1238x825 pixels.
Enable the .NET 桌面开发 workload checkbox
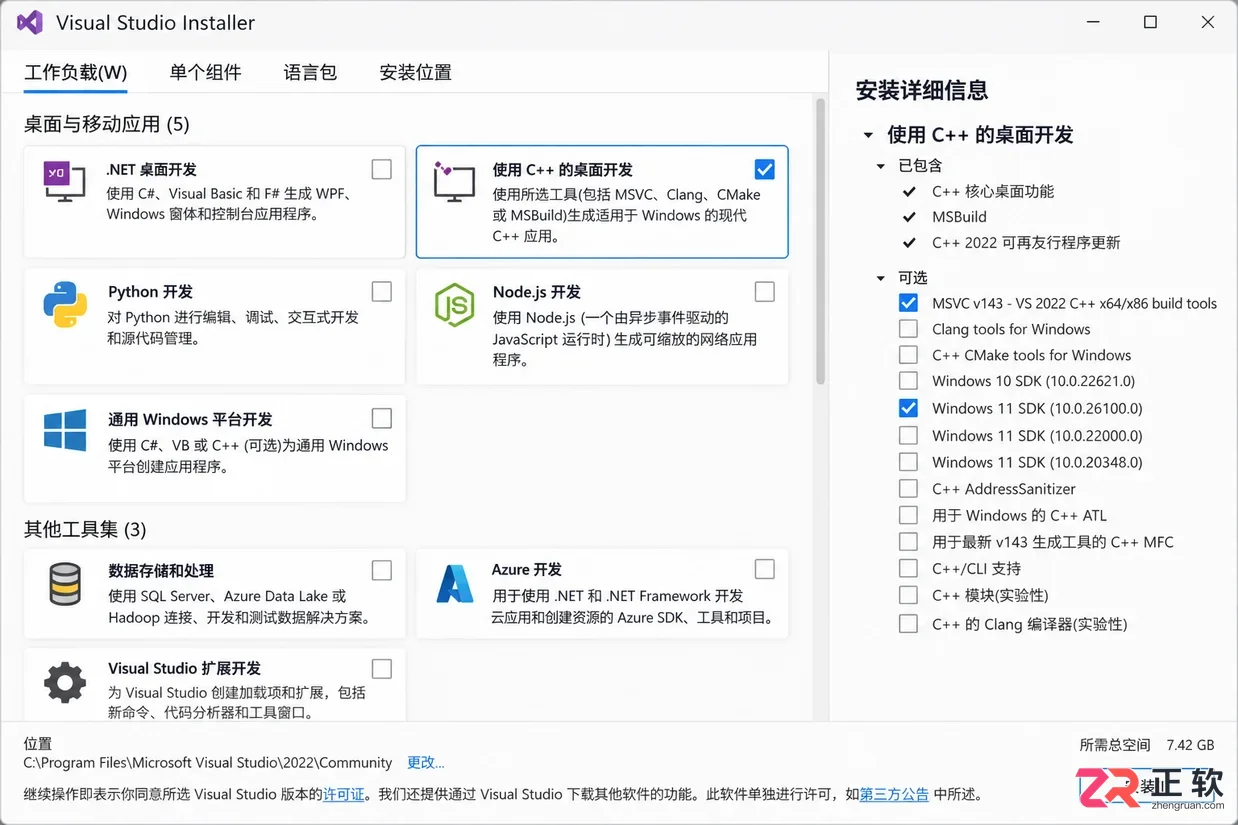coord(382,169)
